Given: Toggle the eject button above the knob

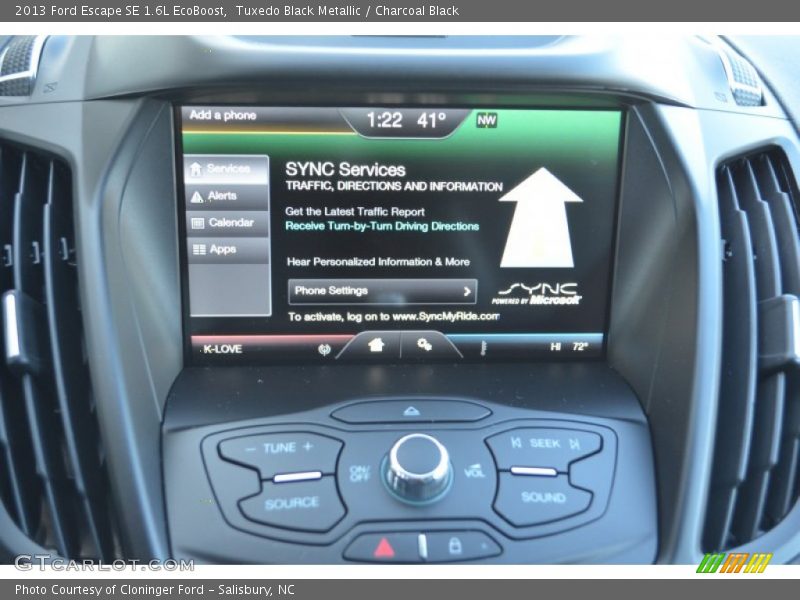Looking at the screenshot, I should click(x=410, y=410).
